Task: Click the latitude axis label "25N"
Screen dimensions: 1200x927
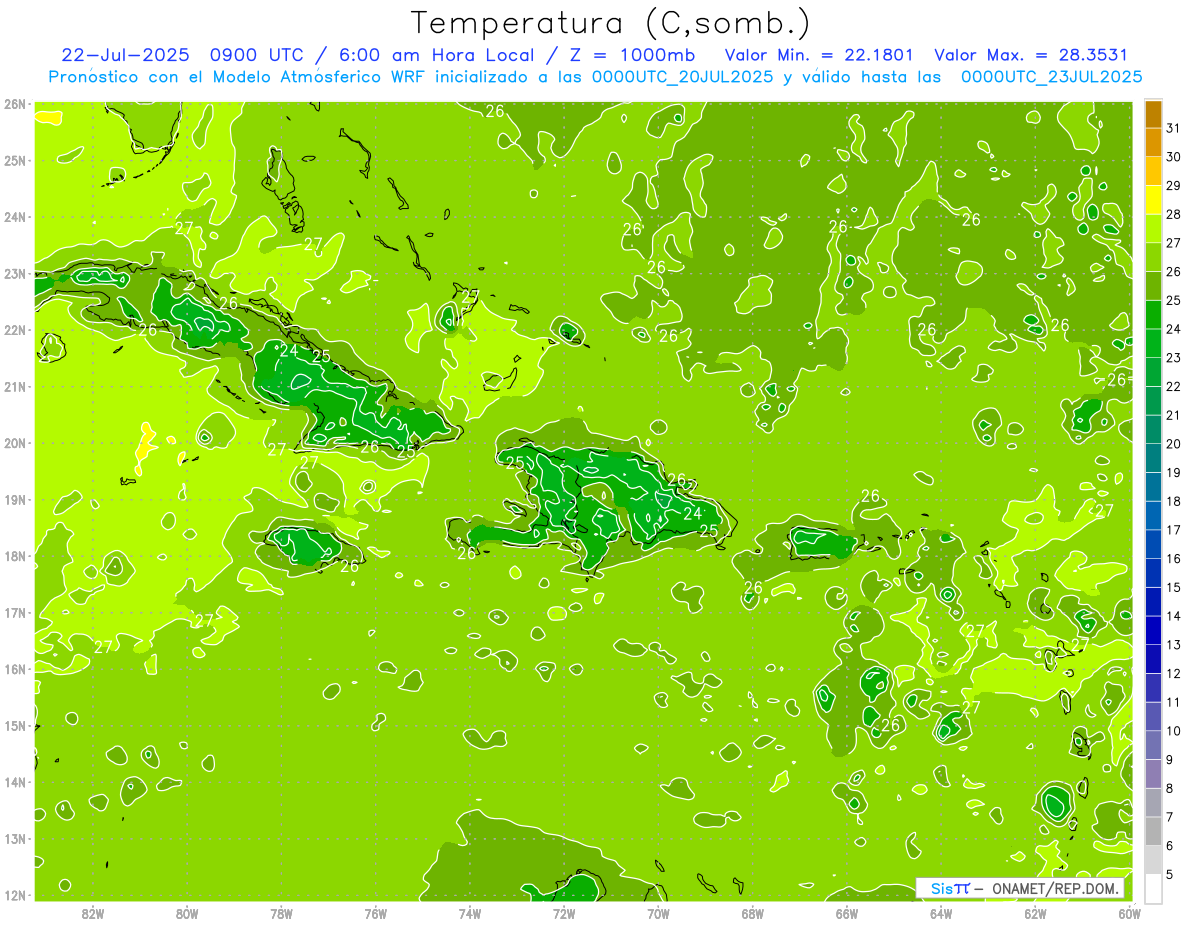Action: (x=14, y=160)
